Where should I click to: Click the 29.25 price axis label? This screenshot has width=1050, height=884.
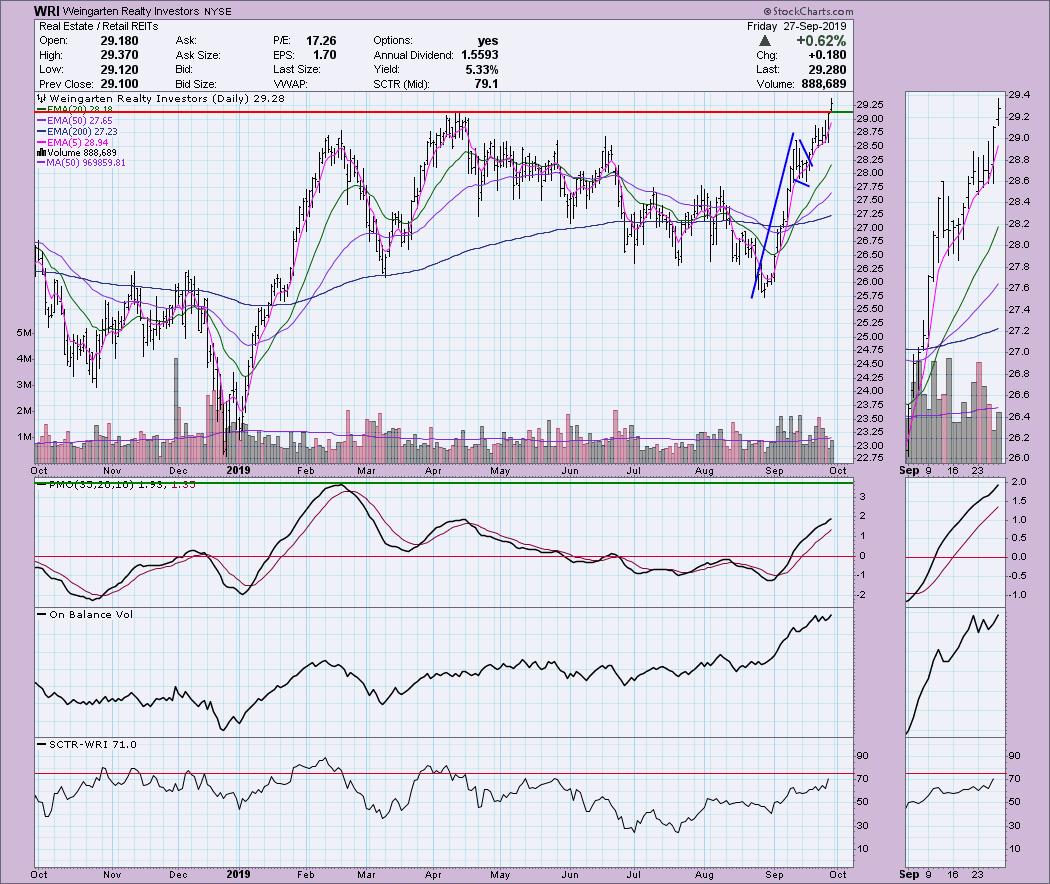869,104
